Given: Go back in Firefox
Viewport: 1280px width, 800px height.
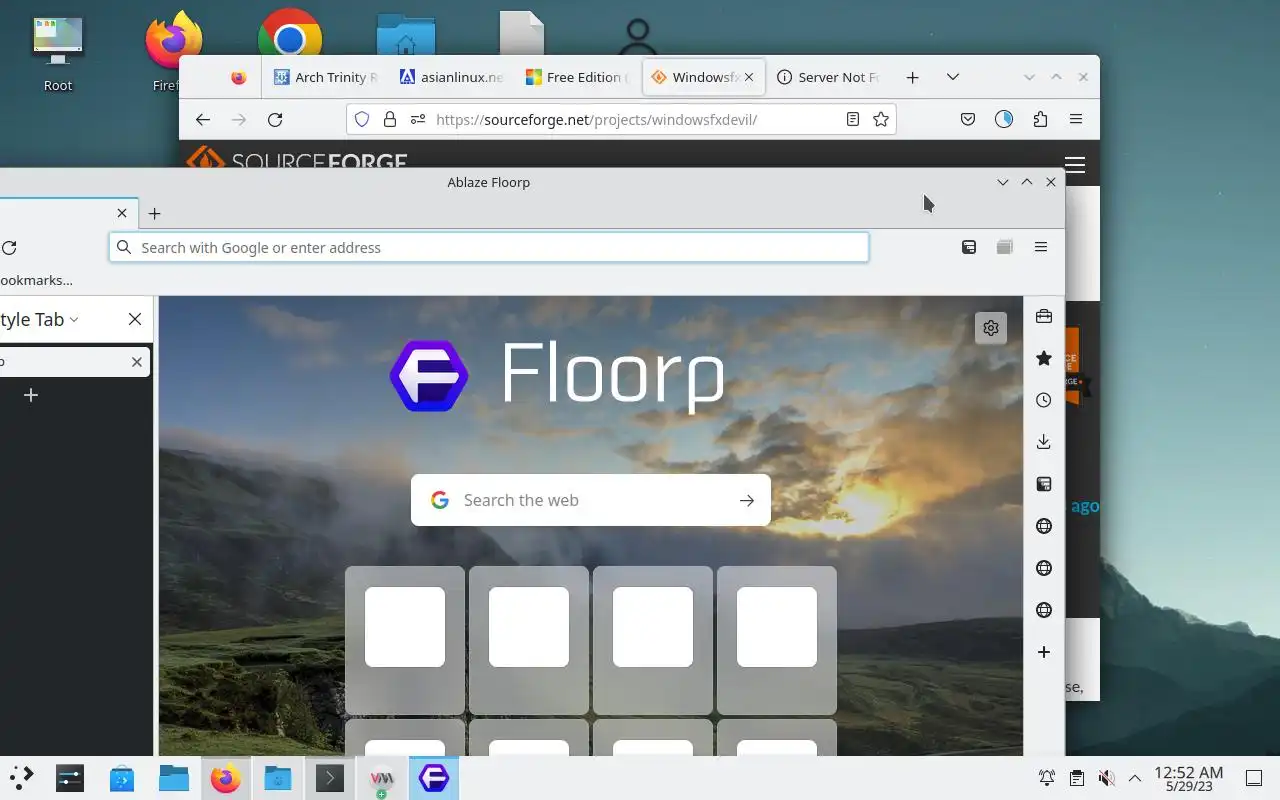Looking at the screenshot, I should (203, 119).
